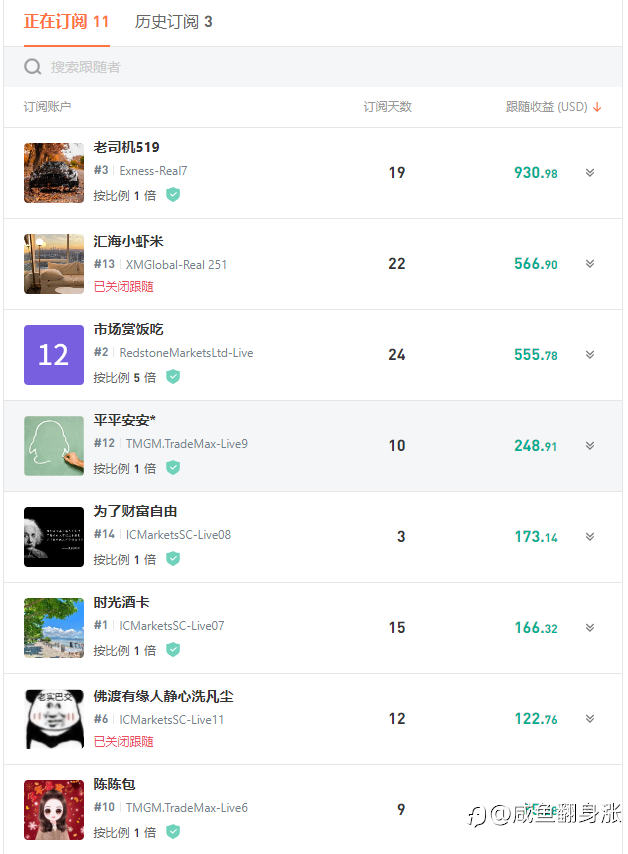This screenshot has height=854, width=628.
Task: Click green shield badge for 陈陈包
Action: point(173,831)
